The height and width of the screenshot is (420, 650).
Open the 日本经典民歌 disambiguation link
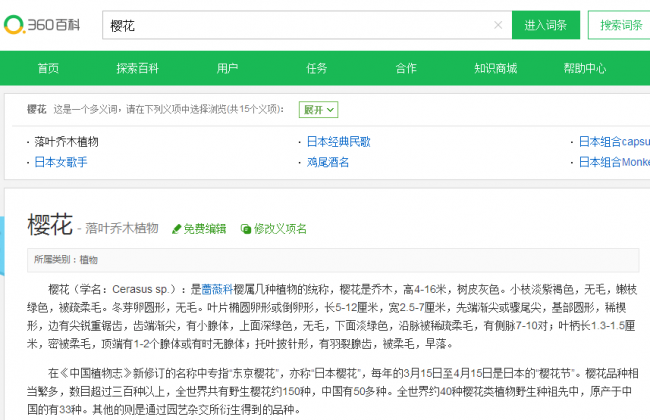[338, 142]
